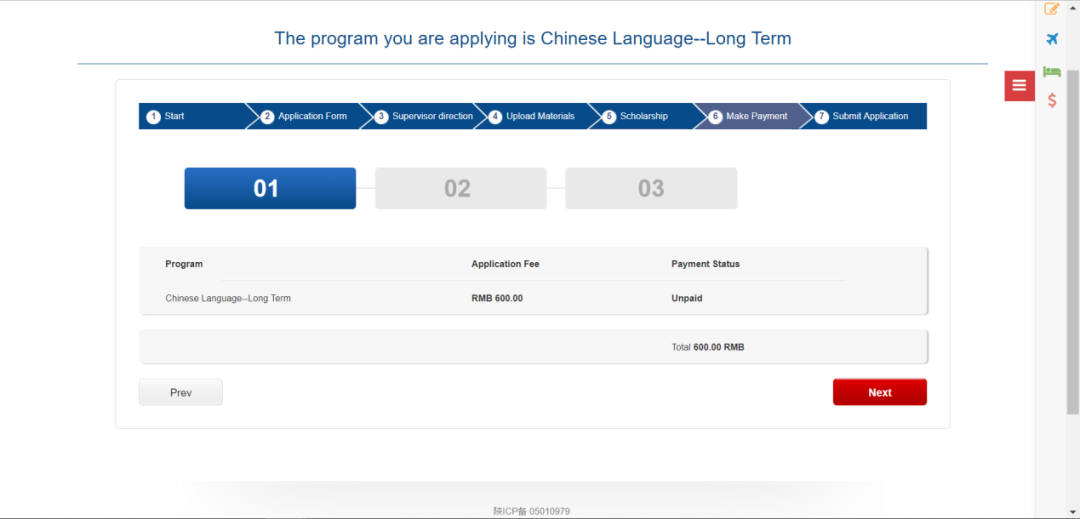Open the red hamburger menu button

pyautogui.click(x=1019, y=85)
